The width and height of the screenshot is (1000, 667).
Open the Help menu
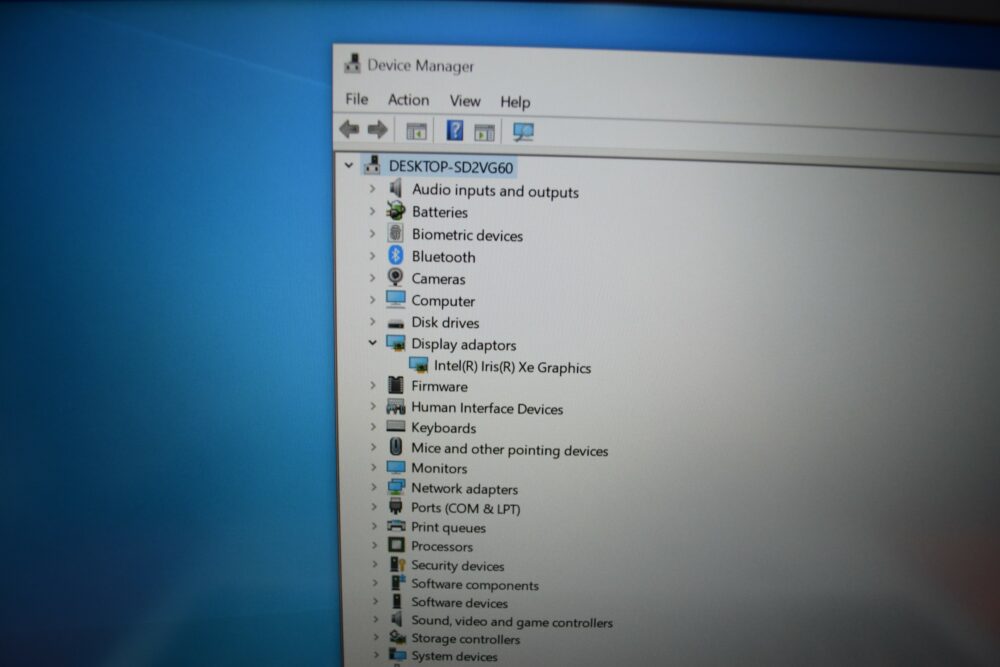[x=515, y=102]
